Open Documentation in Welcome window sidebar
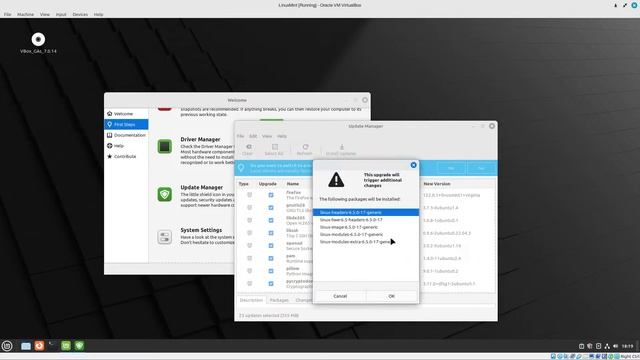The width and height of the screenshot is (640, 360). click(x=126, y=135)
